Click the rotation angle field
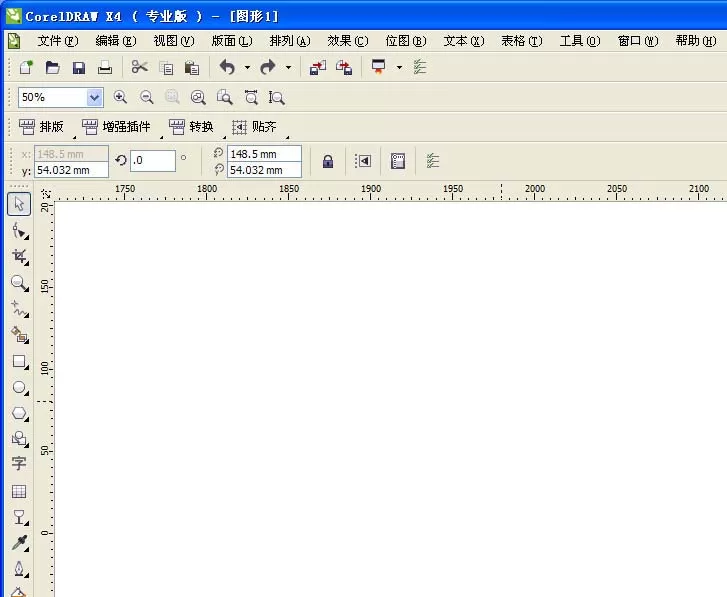Viewport: 727px width, 597px height. (153, 160)
